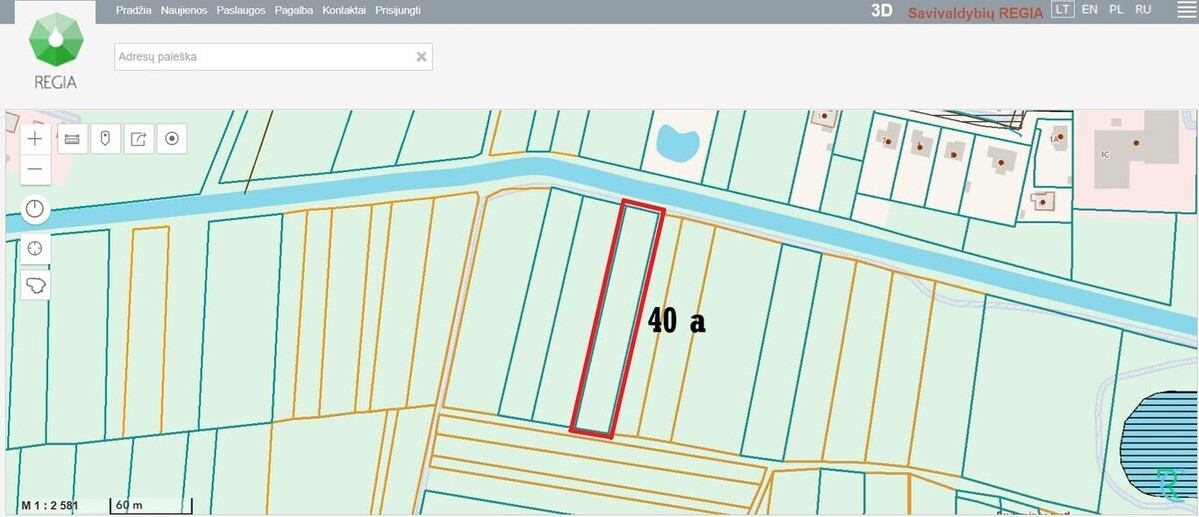The width and height of the screenshot is (1199, 517).
Task: Clear the Adresų paieška search field
Action: 421,57
